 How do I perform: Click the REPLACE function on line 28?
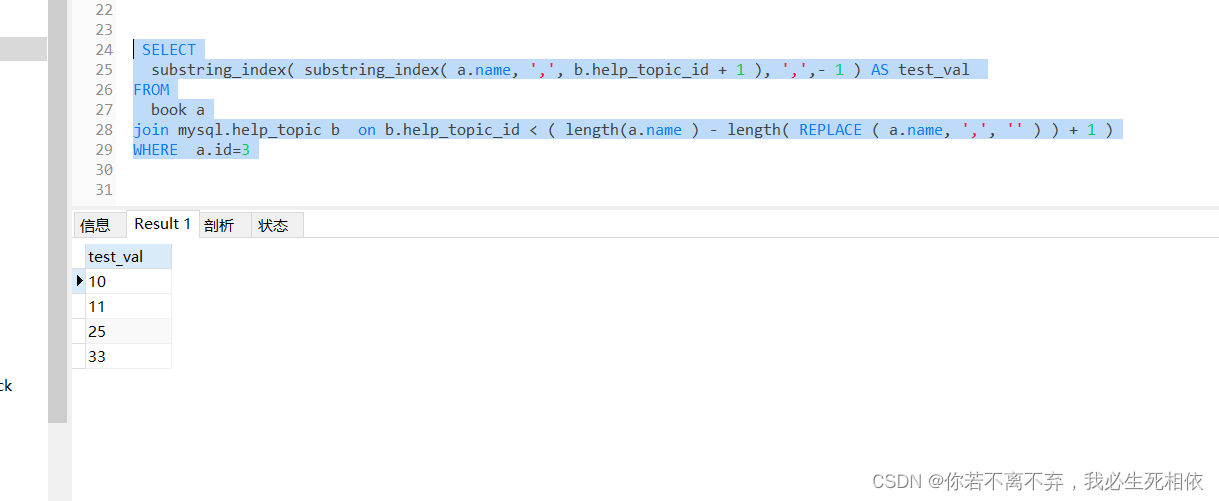point(830,130)
